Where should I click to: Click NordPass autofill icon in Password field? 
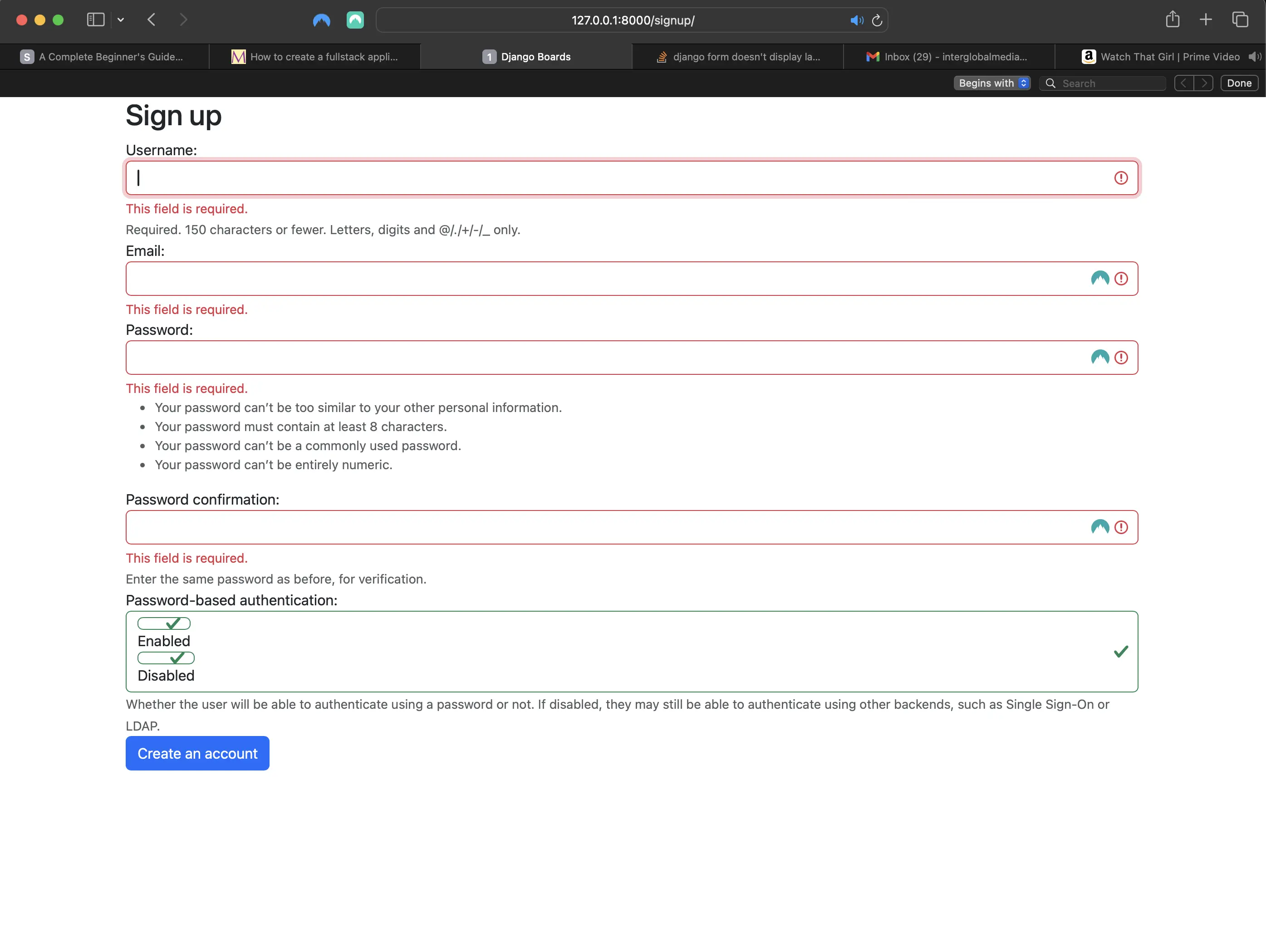[x=1099, y=358]
